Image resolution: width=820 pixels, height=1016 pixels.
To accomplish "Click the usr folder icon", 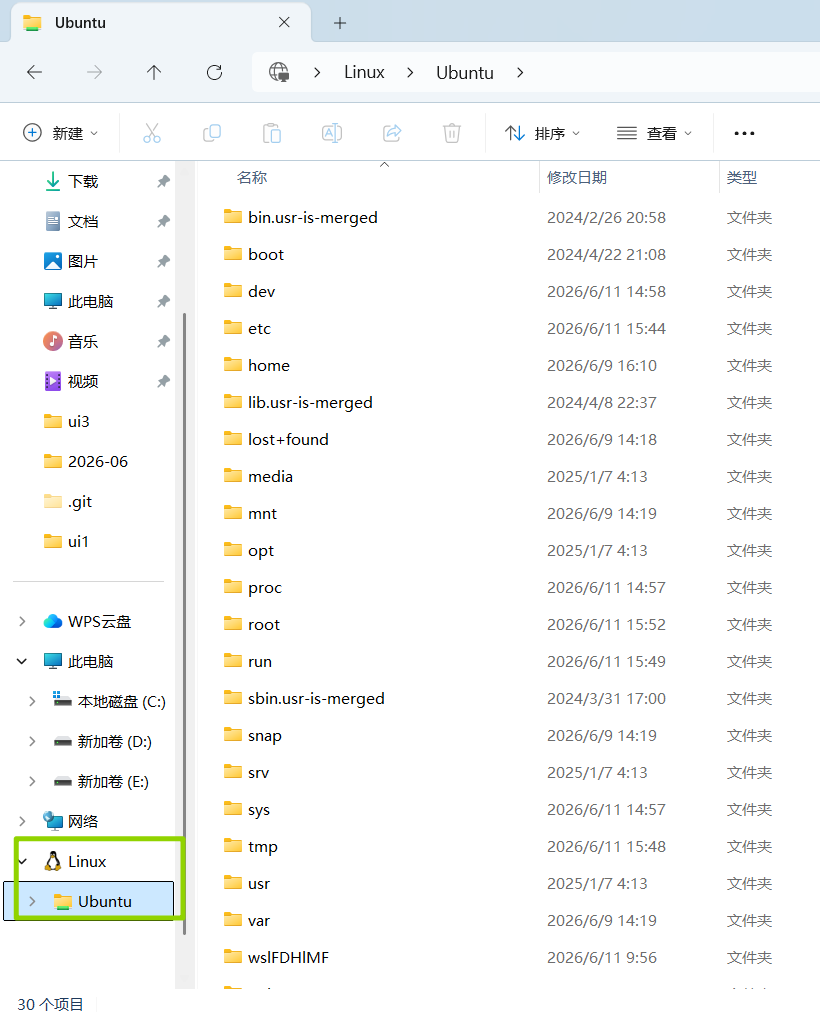I will [x=233, y=883].
